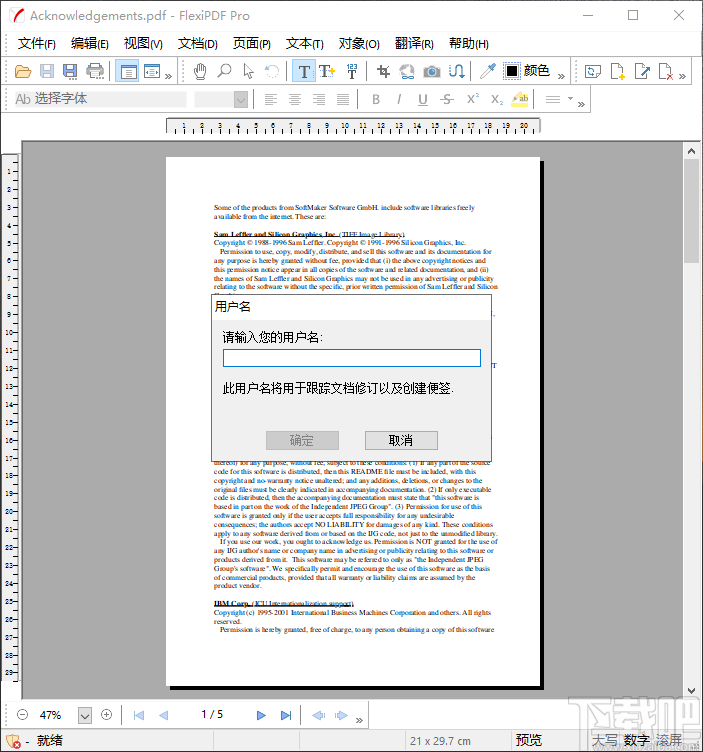703x752 pixels.
Task: Click the 预览 status bar entry
Action: tap(528, 740)
